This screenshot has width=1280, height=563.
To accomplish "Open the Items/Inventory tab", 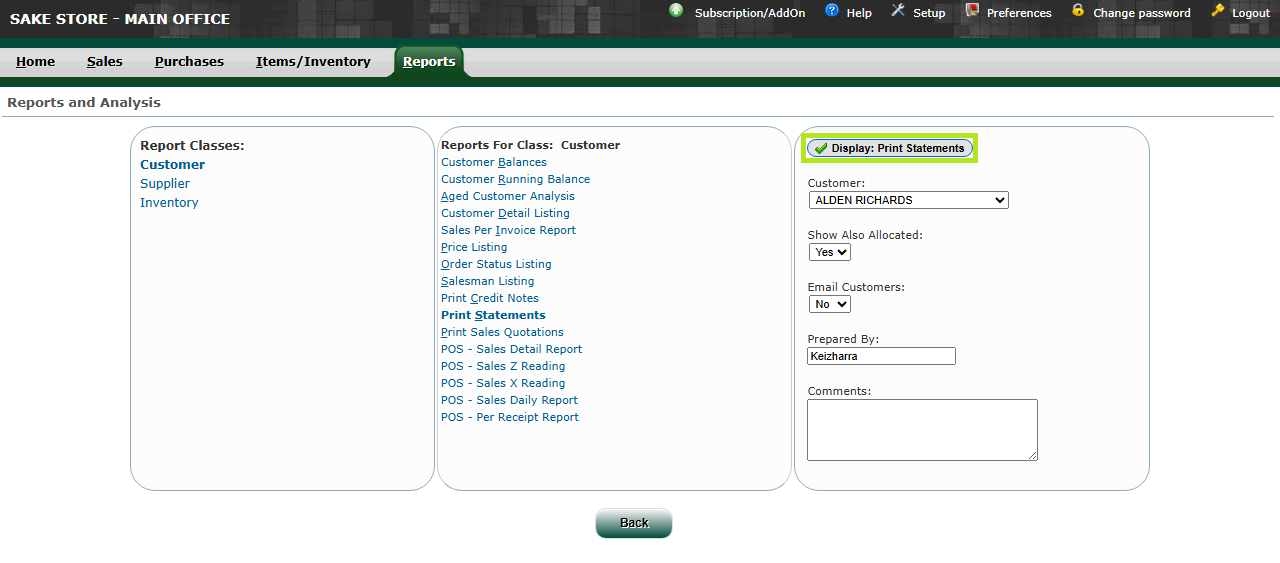I will point(313,62).
